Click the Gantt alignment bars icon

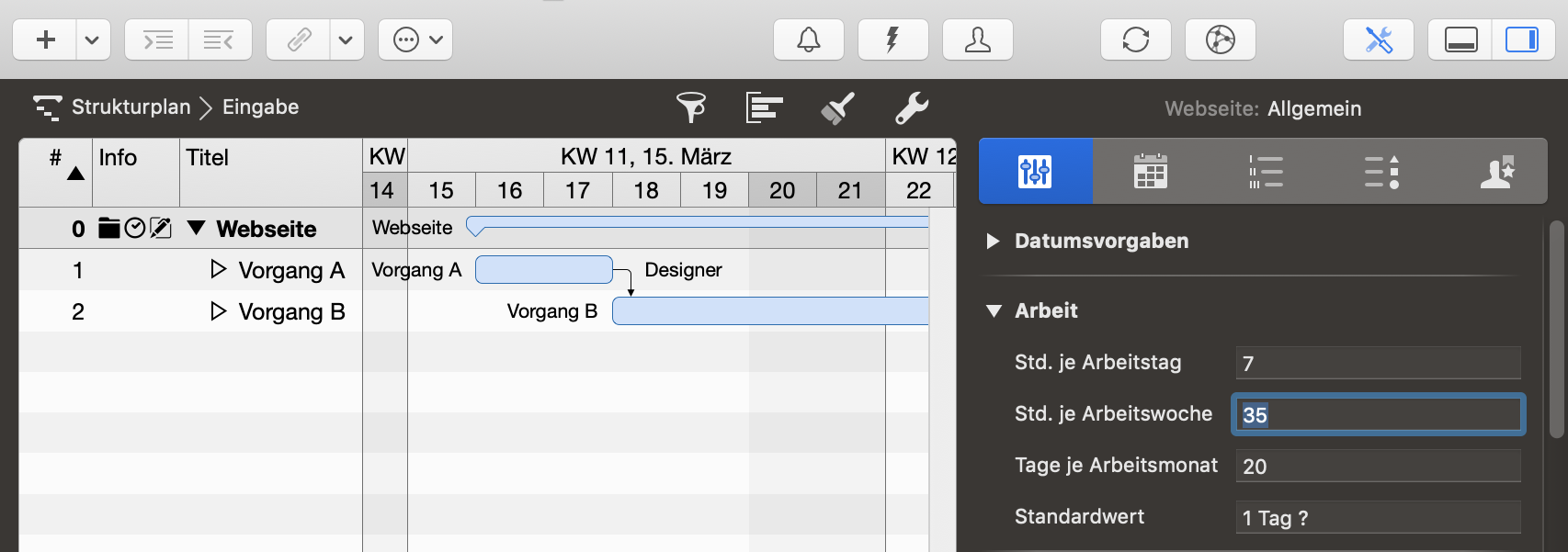pyautogui.click(x=764, y=107)
